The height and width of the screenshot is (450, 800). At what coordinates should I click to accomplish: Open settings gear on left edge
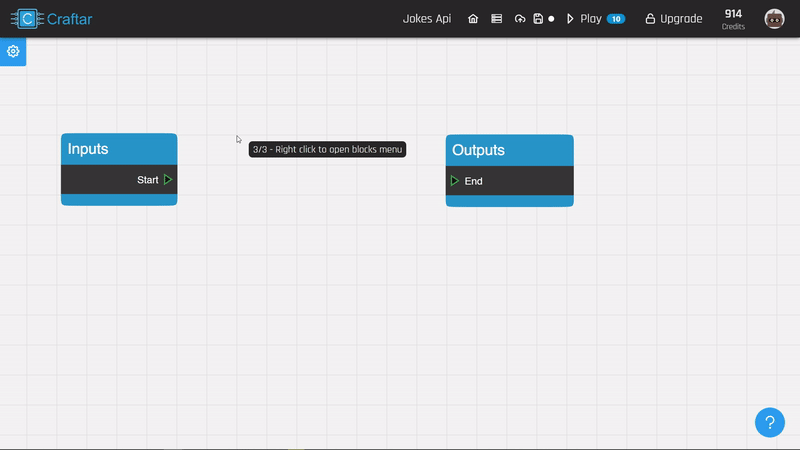tap(13, 51)
